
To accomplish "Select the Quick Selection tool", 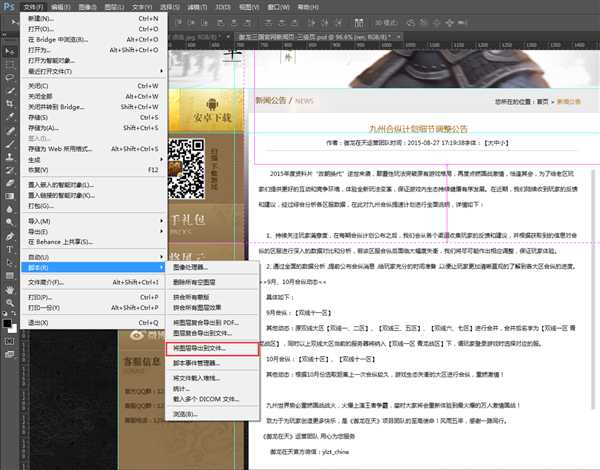I will tap(10, 91).
